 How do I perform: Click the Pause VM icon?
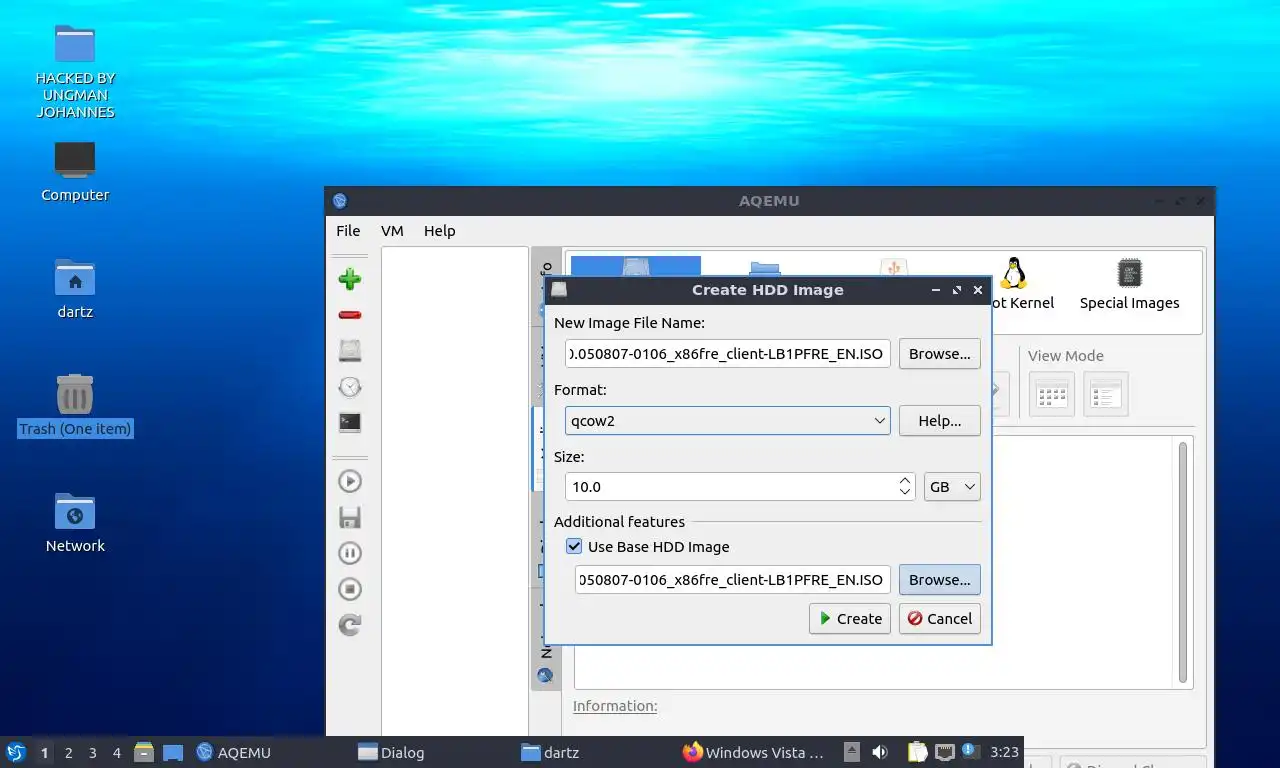click(x=349, y=553)
